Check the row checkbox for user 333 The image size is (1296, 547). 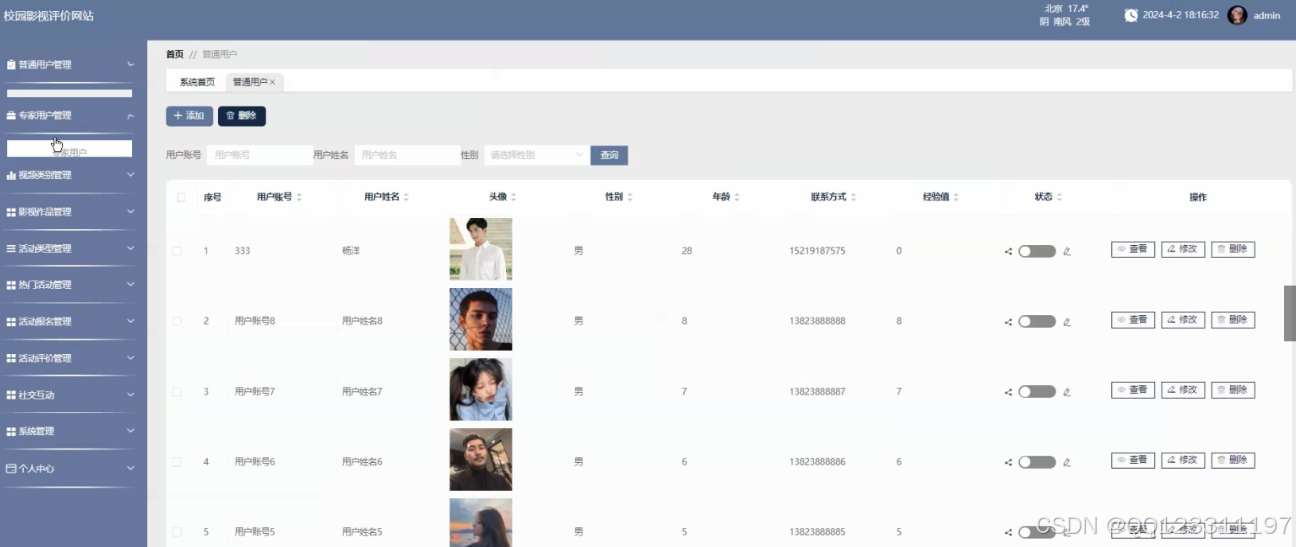177,251
